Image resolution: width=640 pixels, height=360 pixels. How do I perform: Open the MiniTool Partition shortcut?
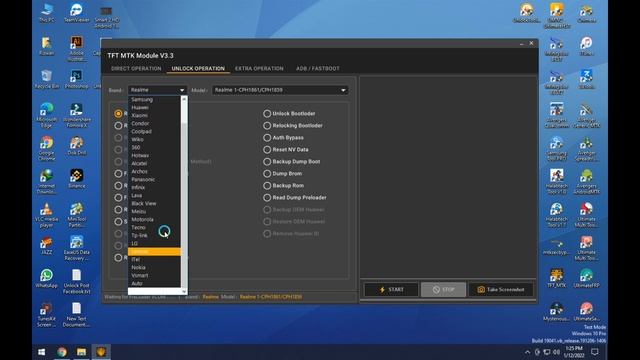(76, 215)
